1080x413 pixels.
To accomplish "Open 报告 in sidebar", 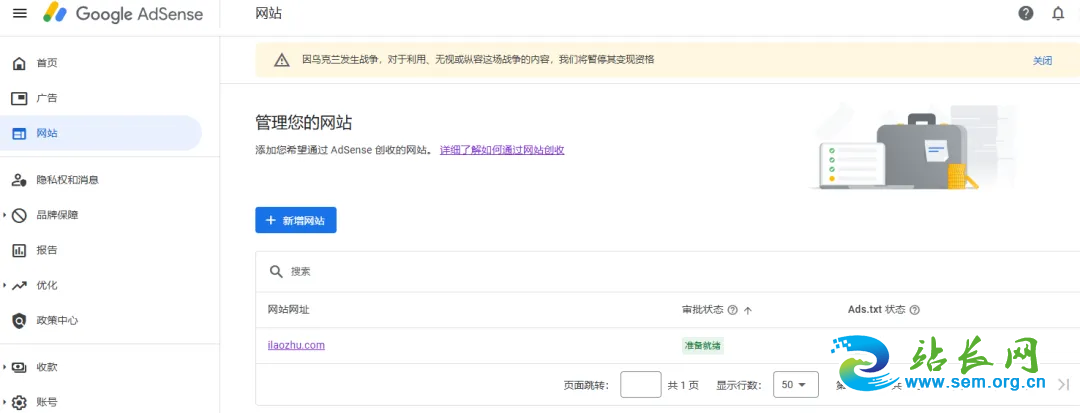I will tap(47, 251).
